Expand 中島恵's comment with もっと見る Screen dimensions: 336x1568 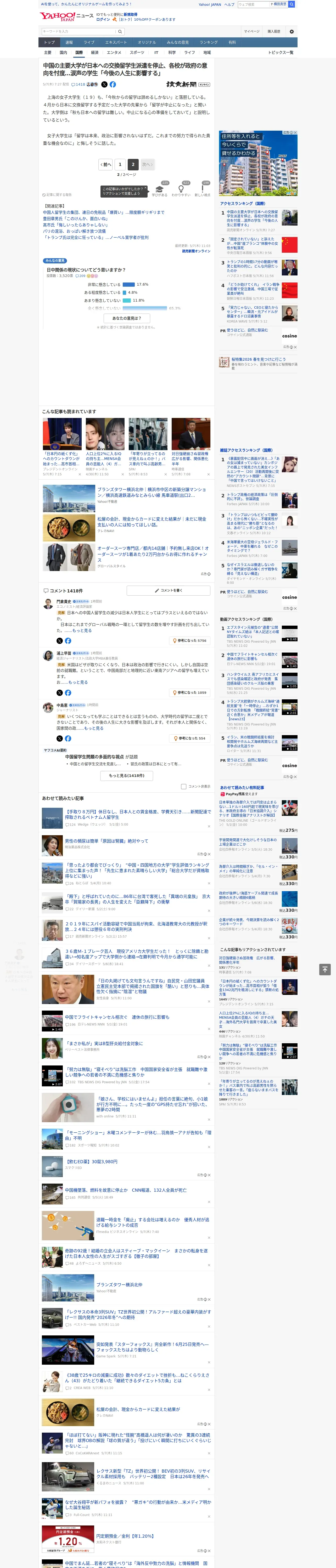(x=94, y=728)
